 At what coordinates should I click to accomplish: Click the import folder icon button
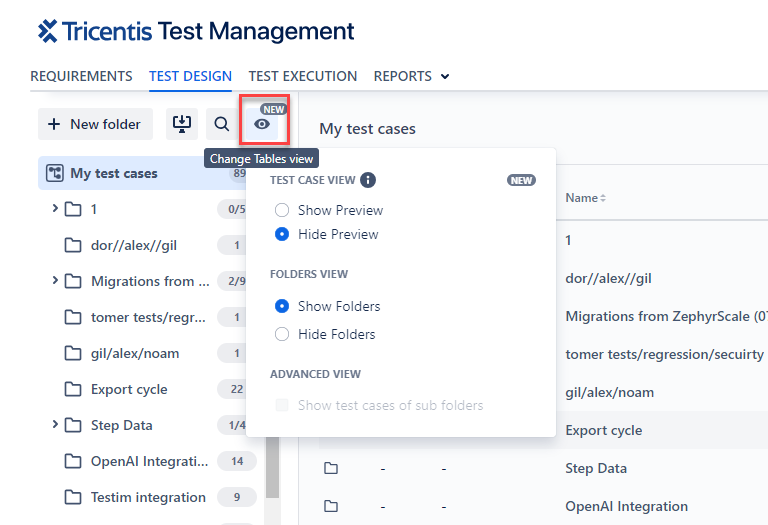point(182,124)
